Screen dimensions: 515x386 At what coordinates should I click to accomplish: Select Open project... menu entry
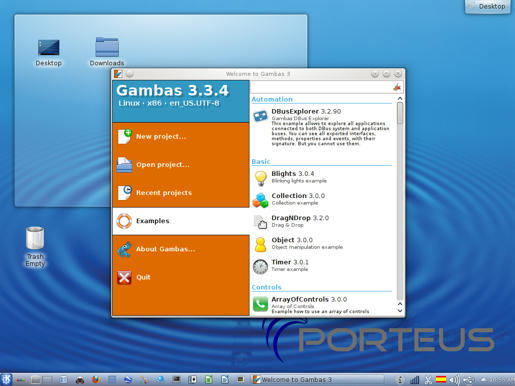181,165
